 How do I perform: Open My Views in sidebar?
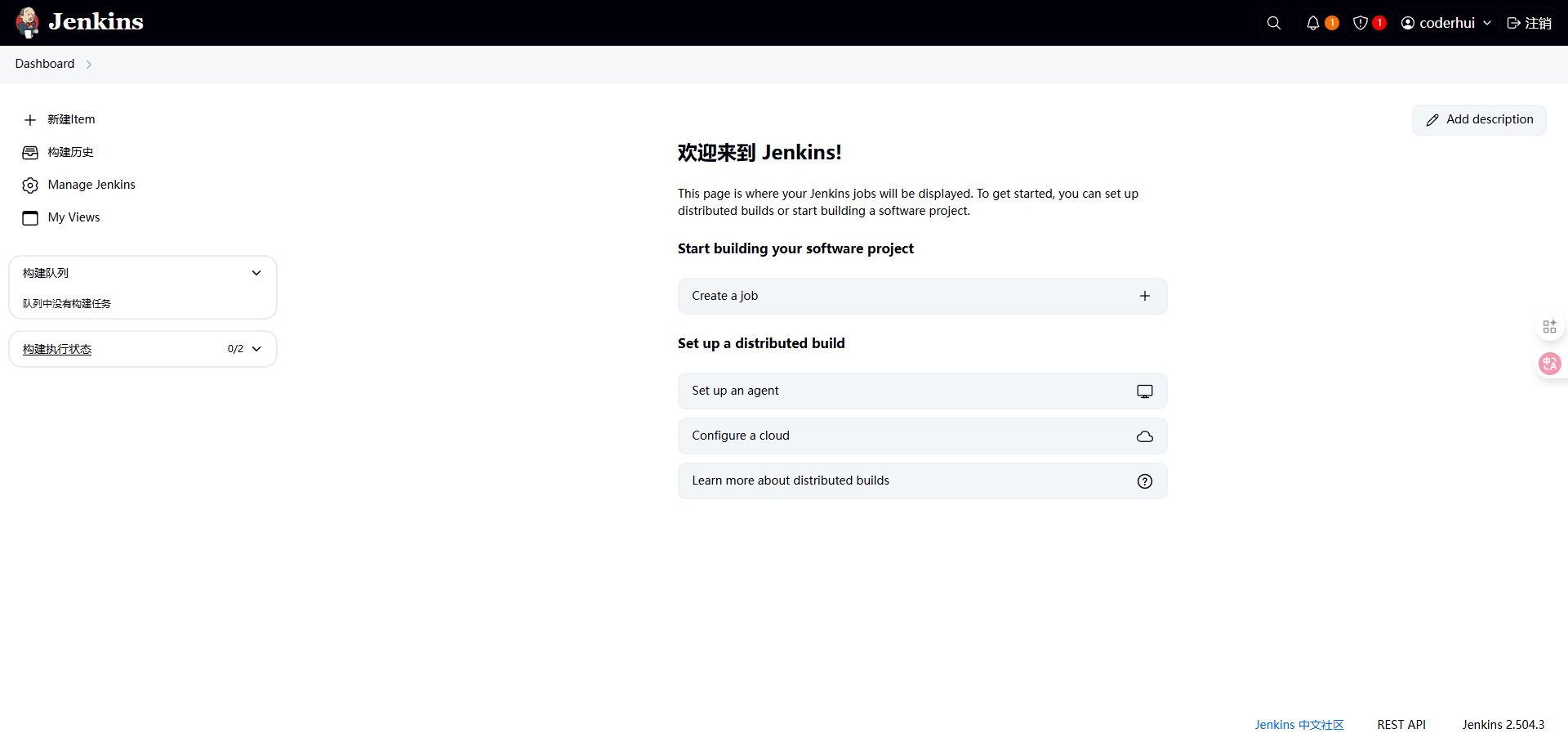tap(73, 217)
